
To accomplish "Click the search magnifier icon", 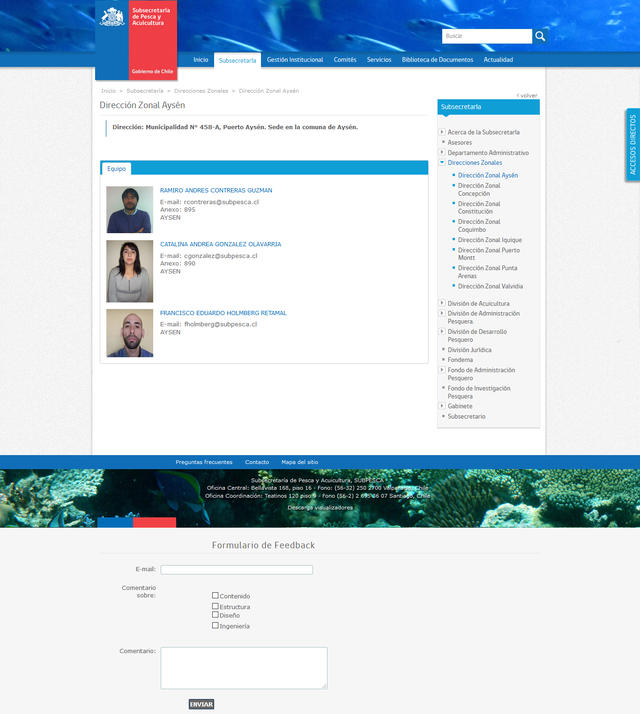I will [x=540, y=36].
